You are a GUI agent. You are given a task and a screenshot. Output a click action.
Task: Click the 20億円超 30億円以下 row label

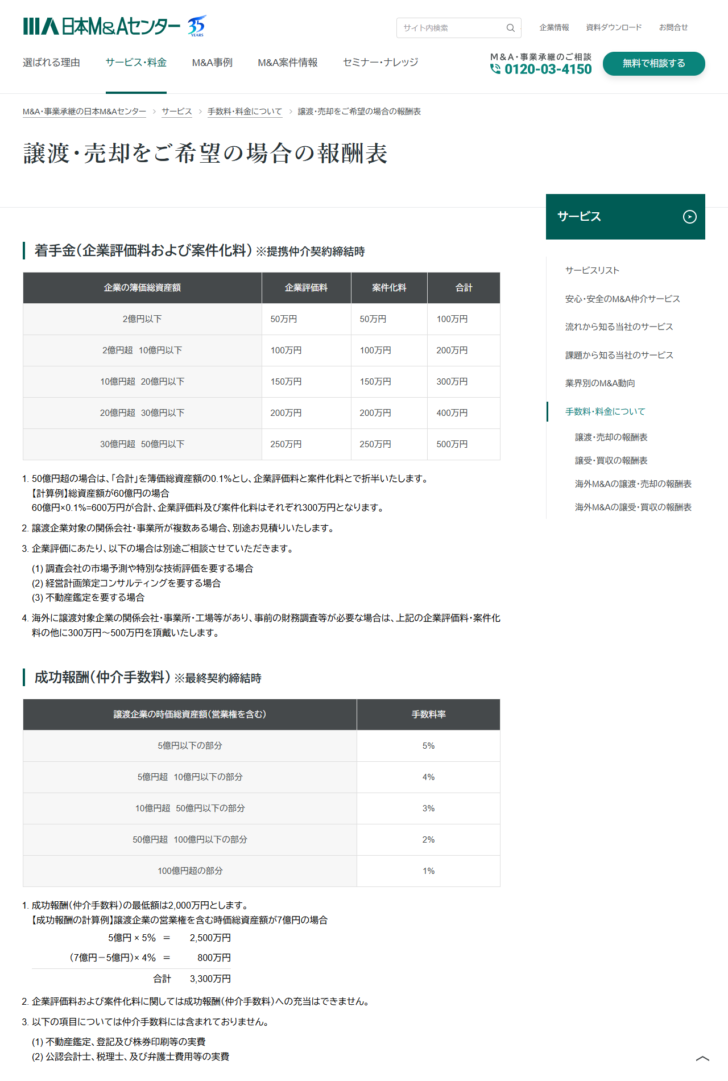coord(142,413)
